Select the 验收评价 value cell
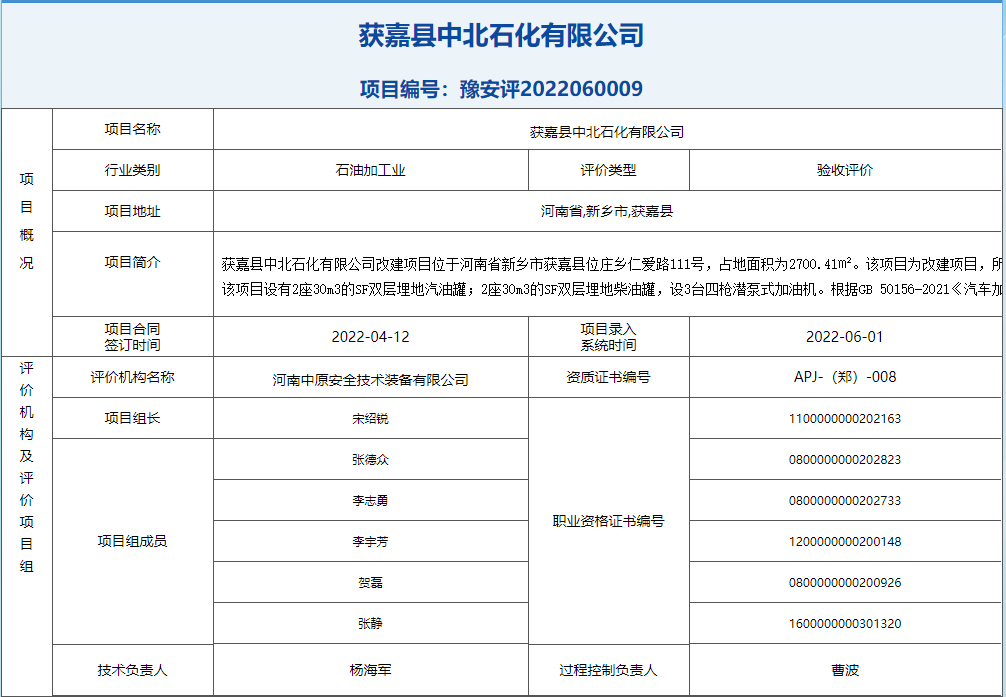Image resolution: width=1006 pixels, height=697 pixels. pos(845,170)
